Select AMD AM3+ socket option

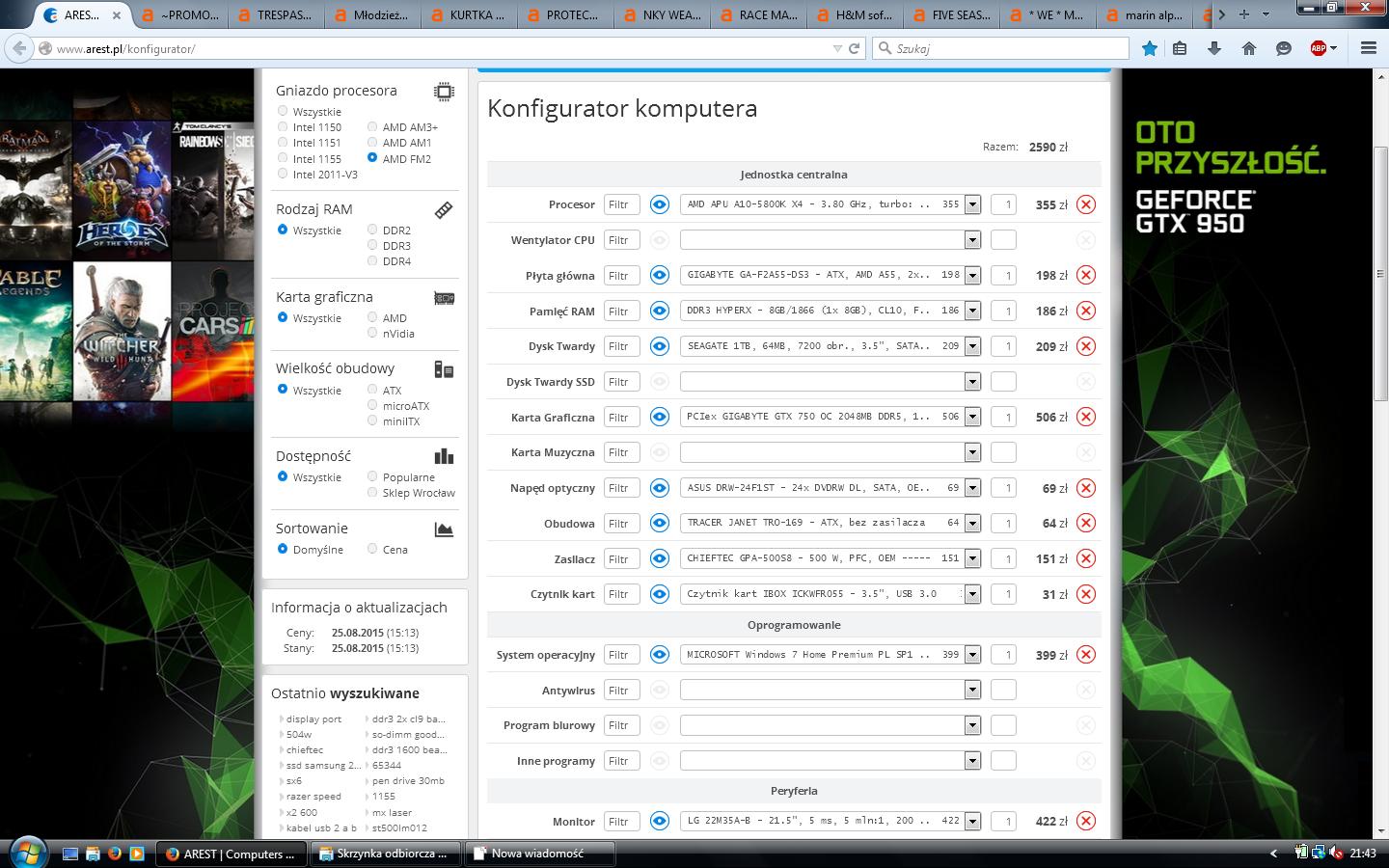pos(372,126)
